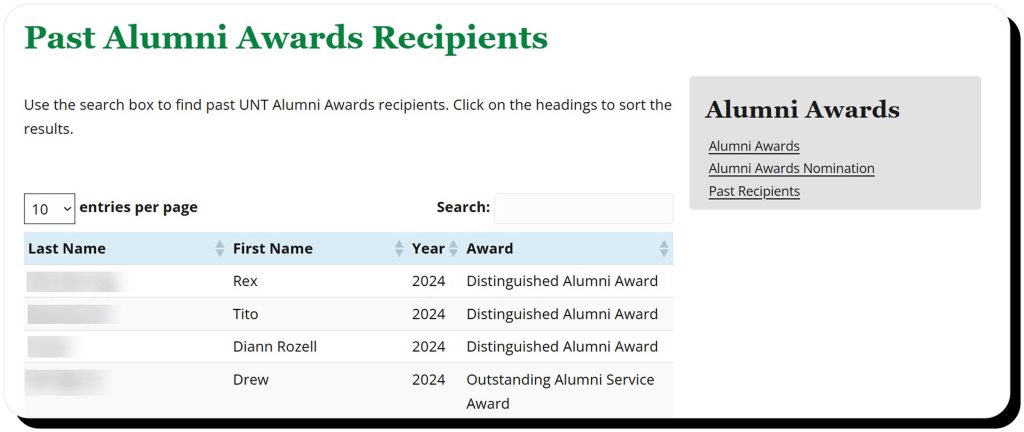The image size is (1024, 432).
Task: Select the row for Tito
Action: point(245,314)
